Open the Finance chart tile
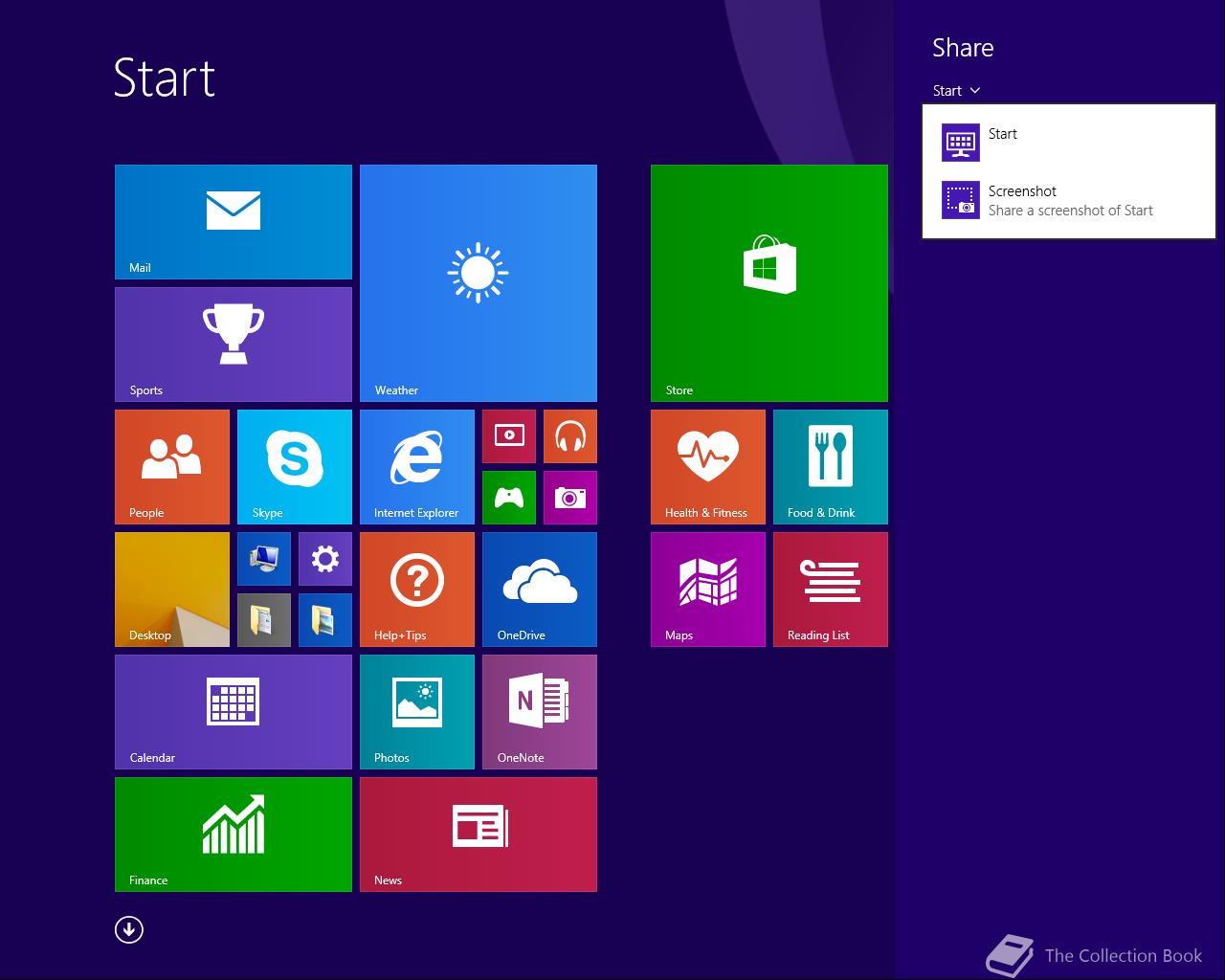Screen dimensions: 1225x980 (x=234, y=835)
